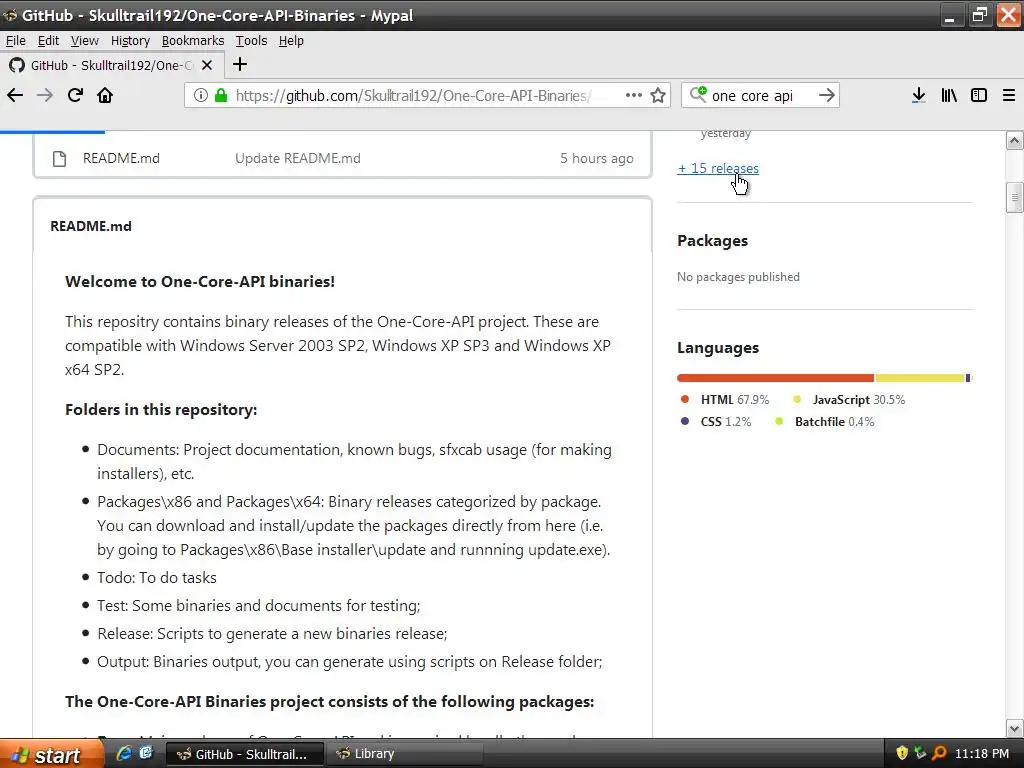Image resolution: width=1024 pixels, height=768 pixels.
Task: Open the Library toolbar icon
Action: click(x=949, y=95)
